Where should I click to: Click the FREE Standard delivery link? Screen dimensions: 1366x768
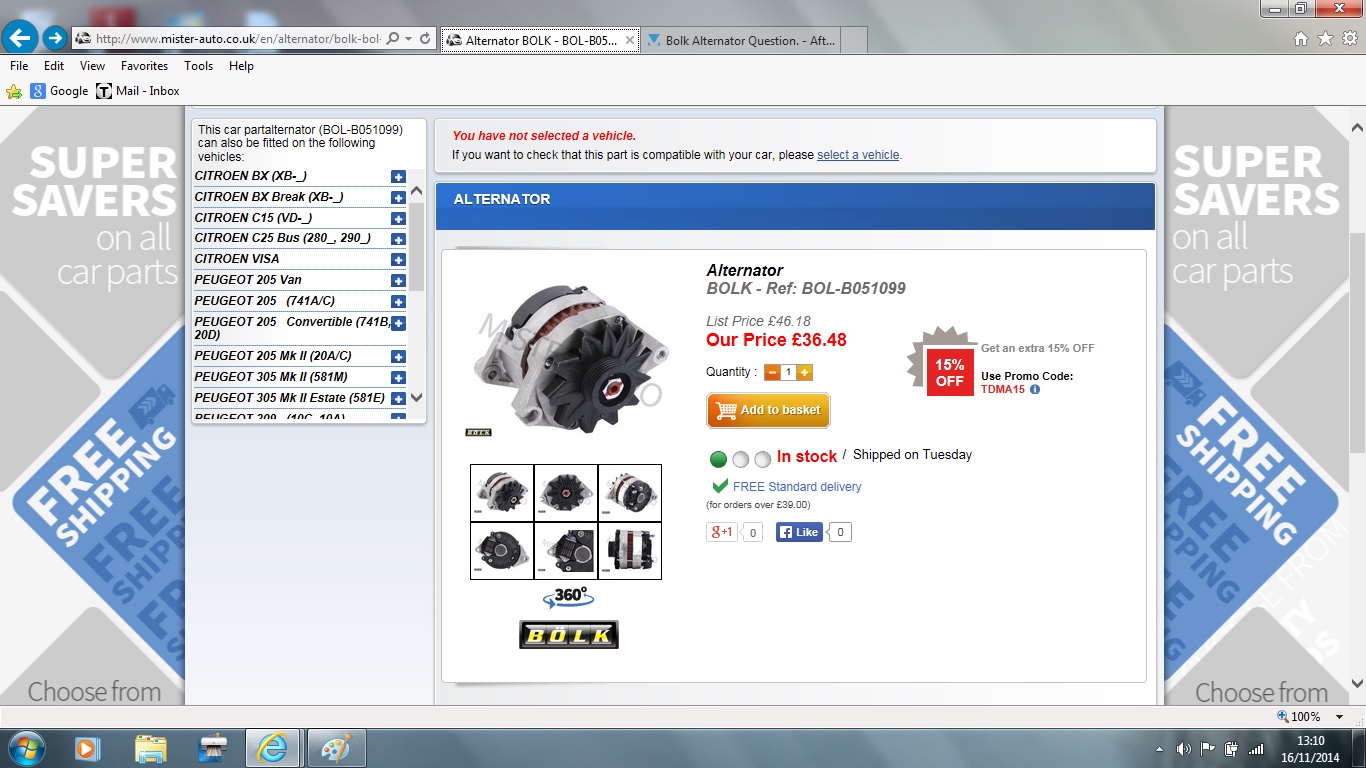(x=797, y=487)
